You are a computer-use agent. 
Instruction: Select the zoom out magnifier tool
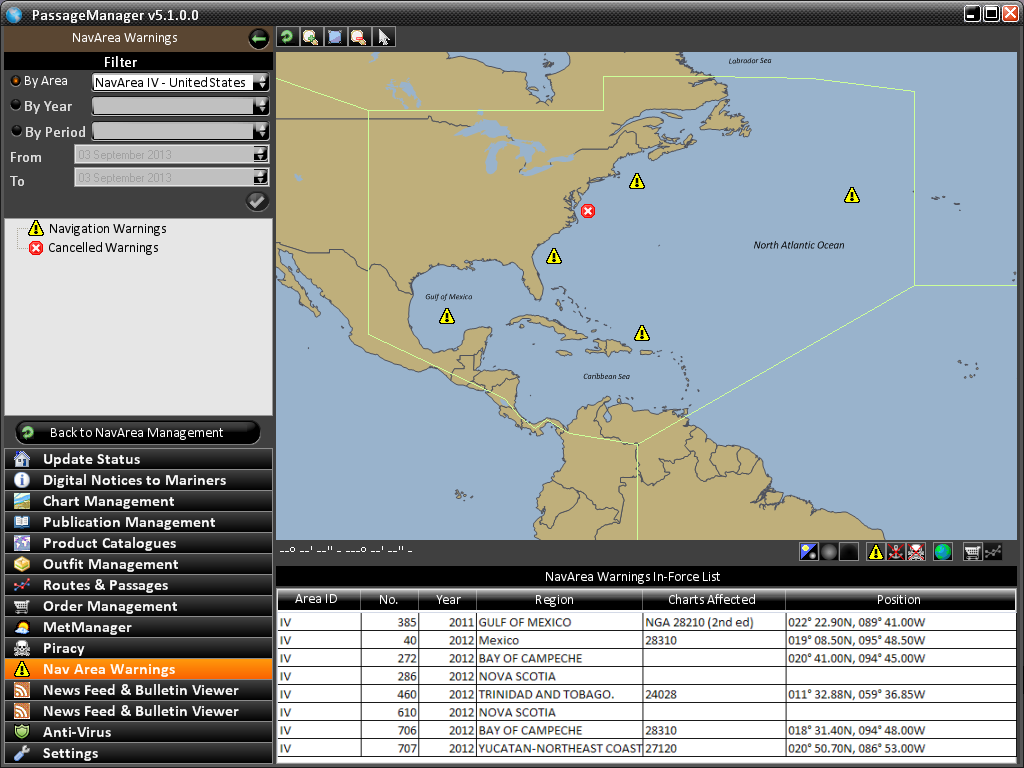(358, 37)
